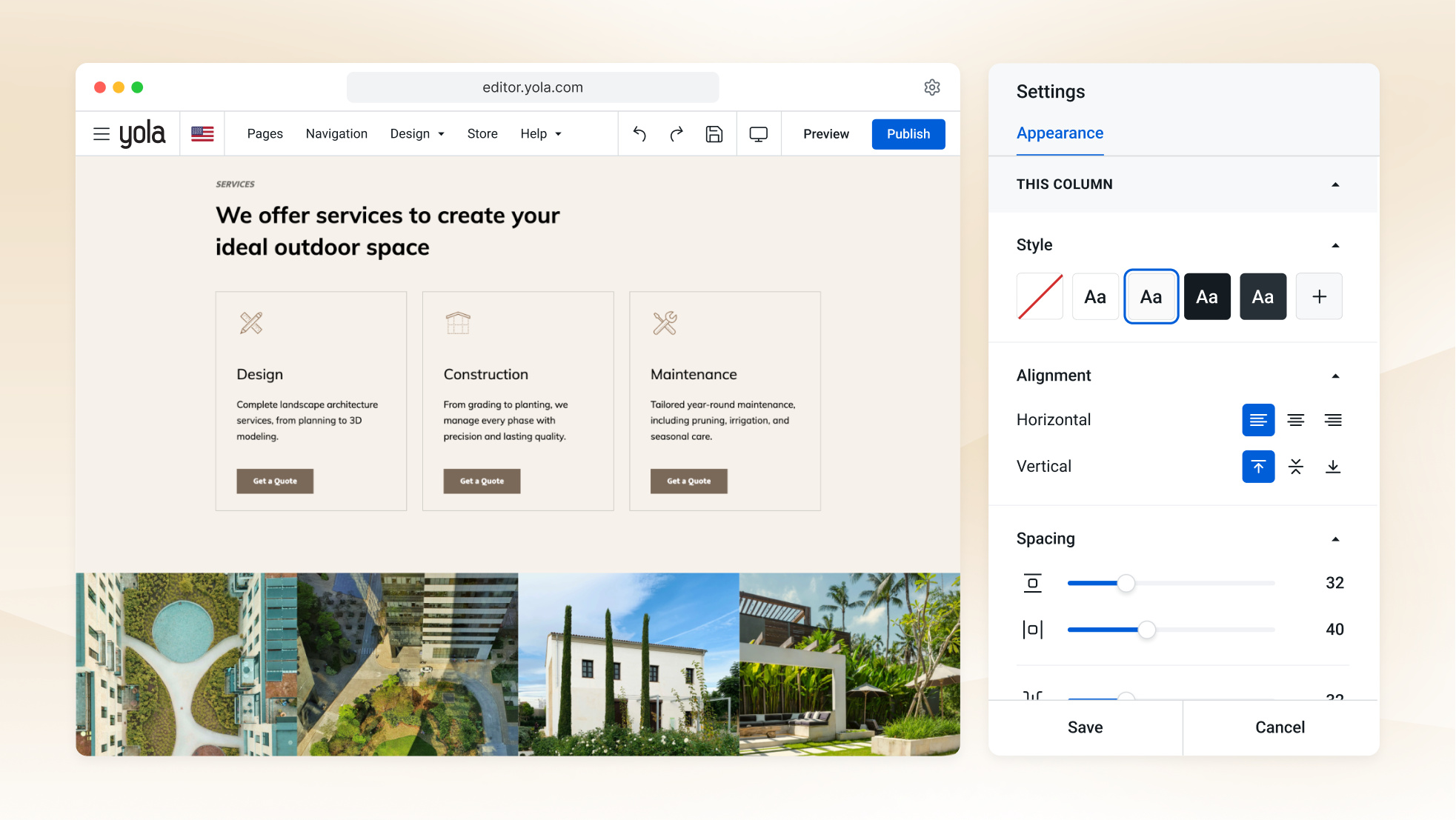Choose the dark gray Aa style

coord(1263,296)
